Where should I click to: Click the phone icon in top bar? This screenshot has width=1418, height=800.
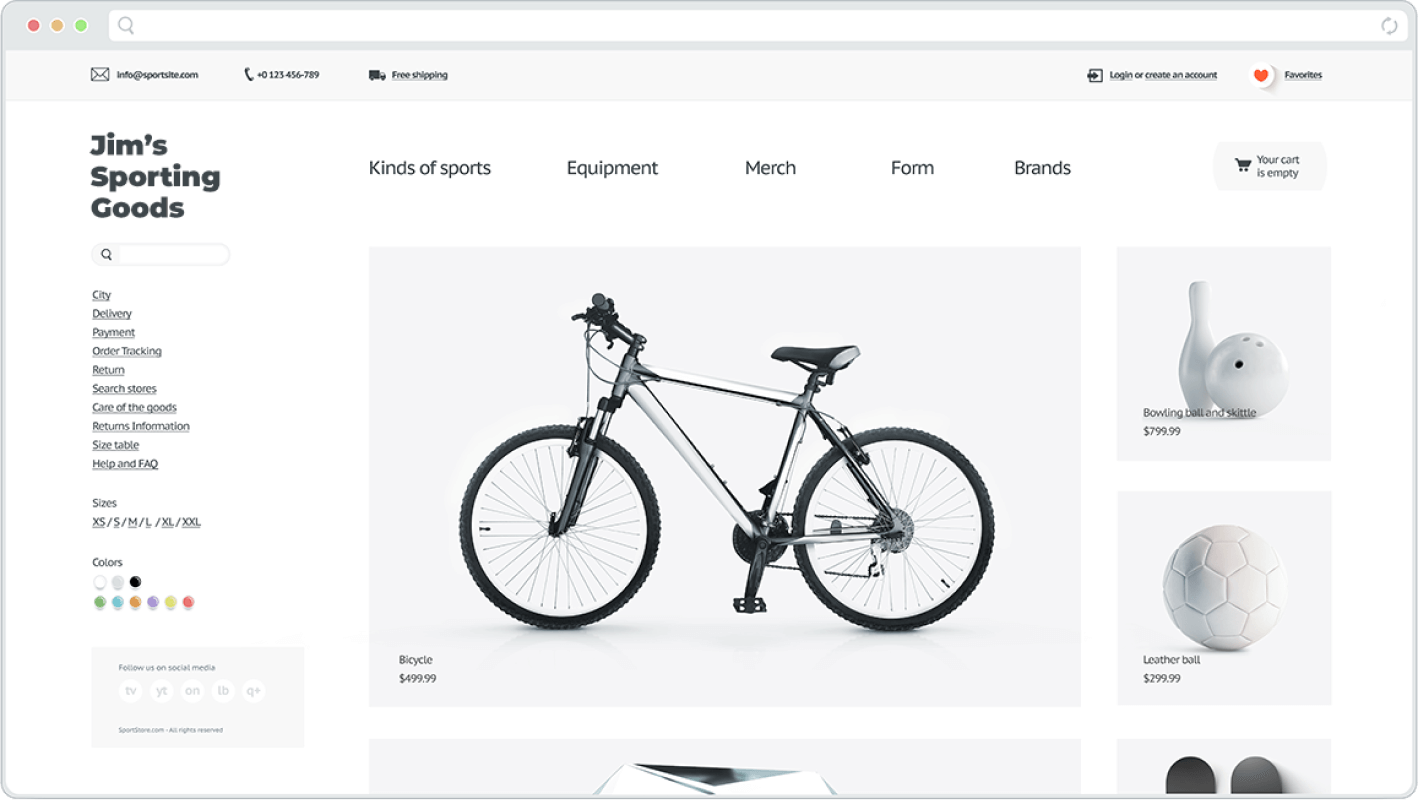coord(249,75)
